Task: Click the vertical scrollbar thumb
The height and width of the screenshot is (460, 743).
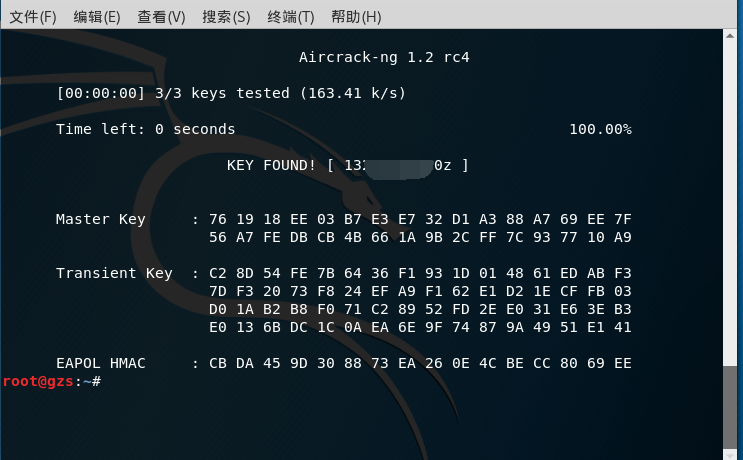Action: click(x=730, y=406)
